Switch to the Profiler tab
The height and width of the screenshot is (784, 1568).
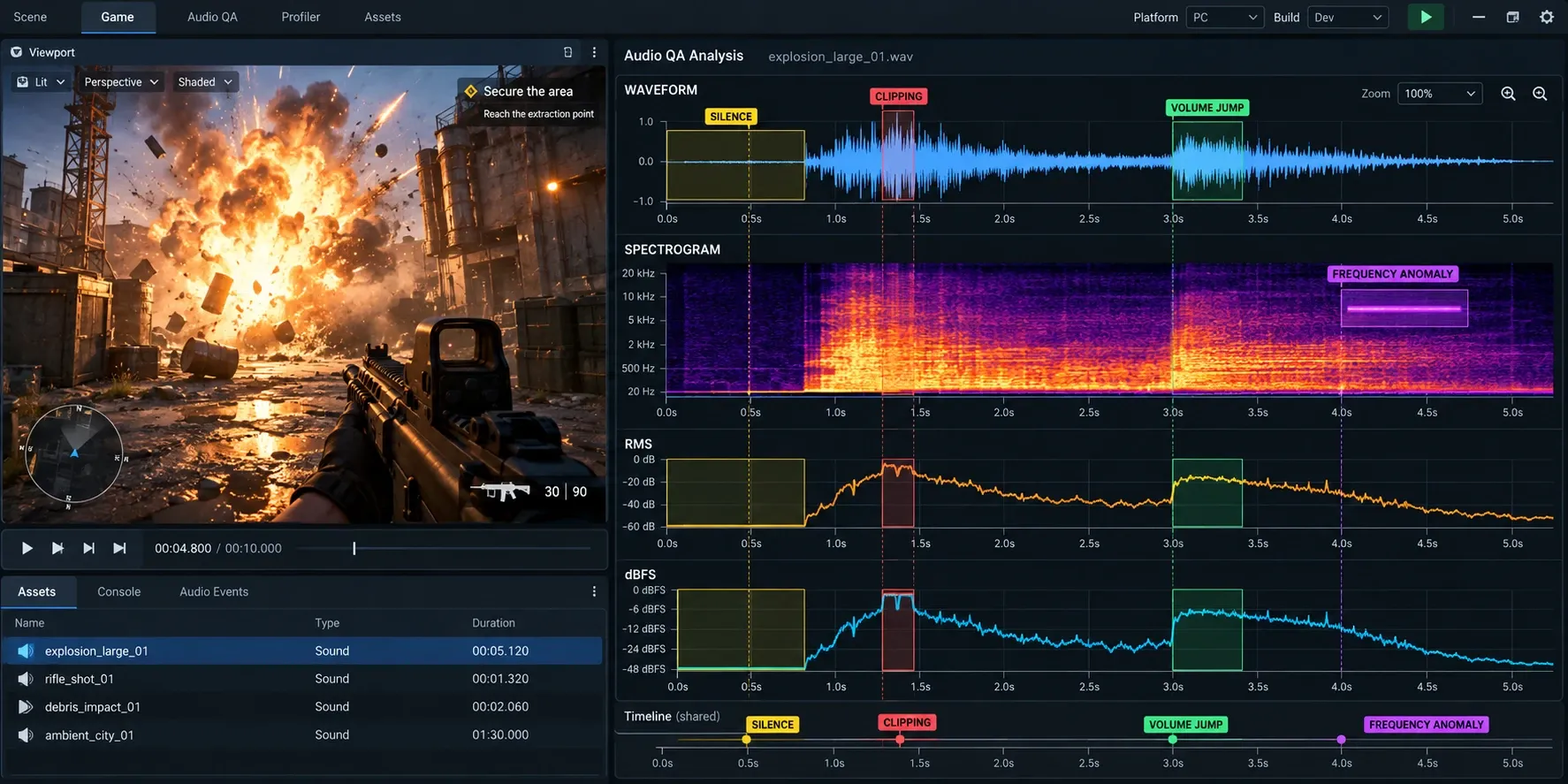click(x=301, y=17)
